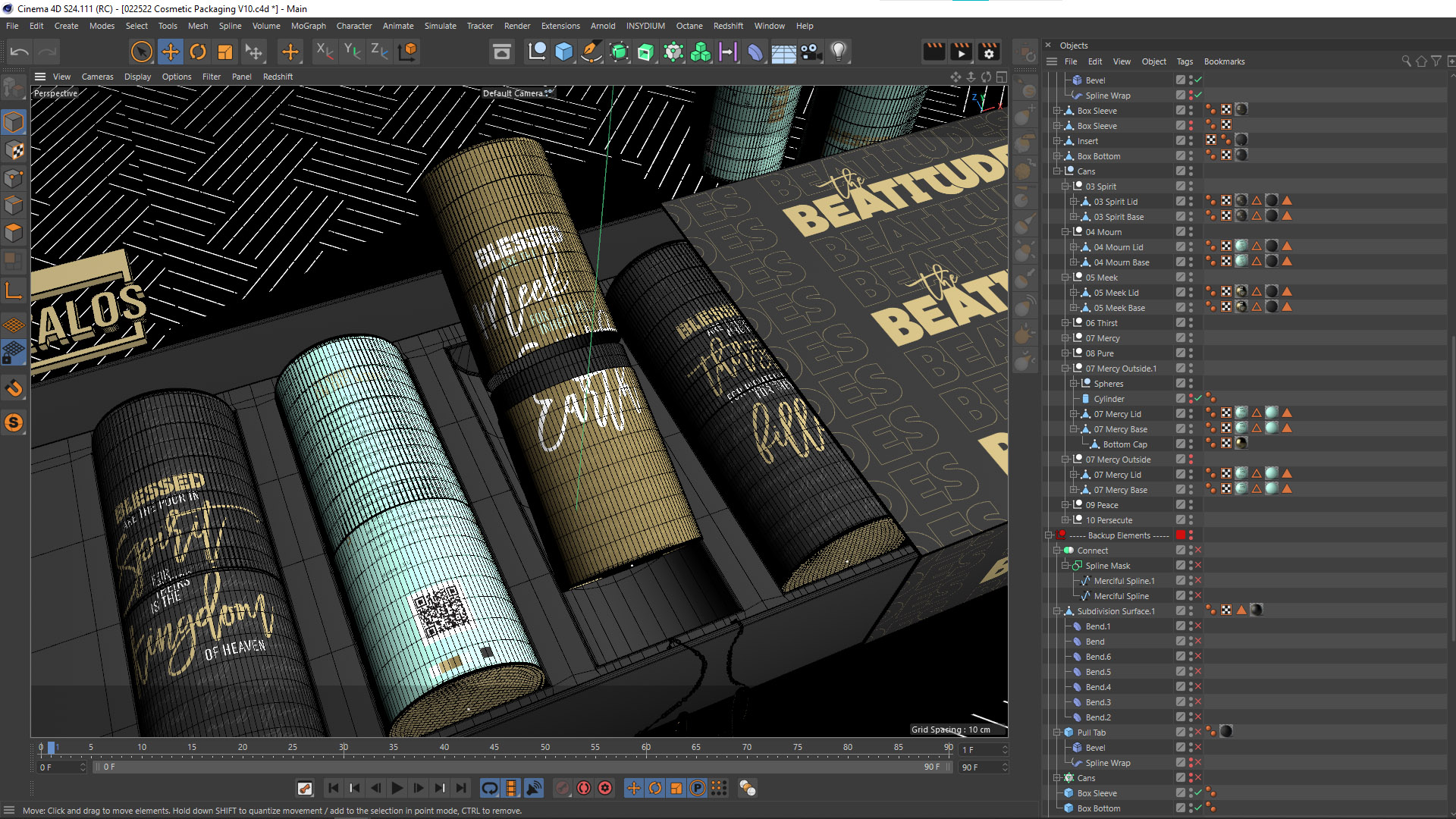Expand the 06 Thirst null

coord(1065,323)
